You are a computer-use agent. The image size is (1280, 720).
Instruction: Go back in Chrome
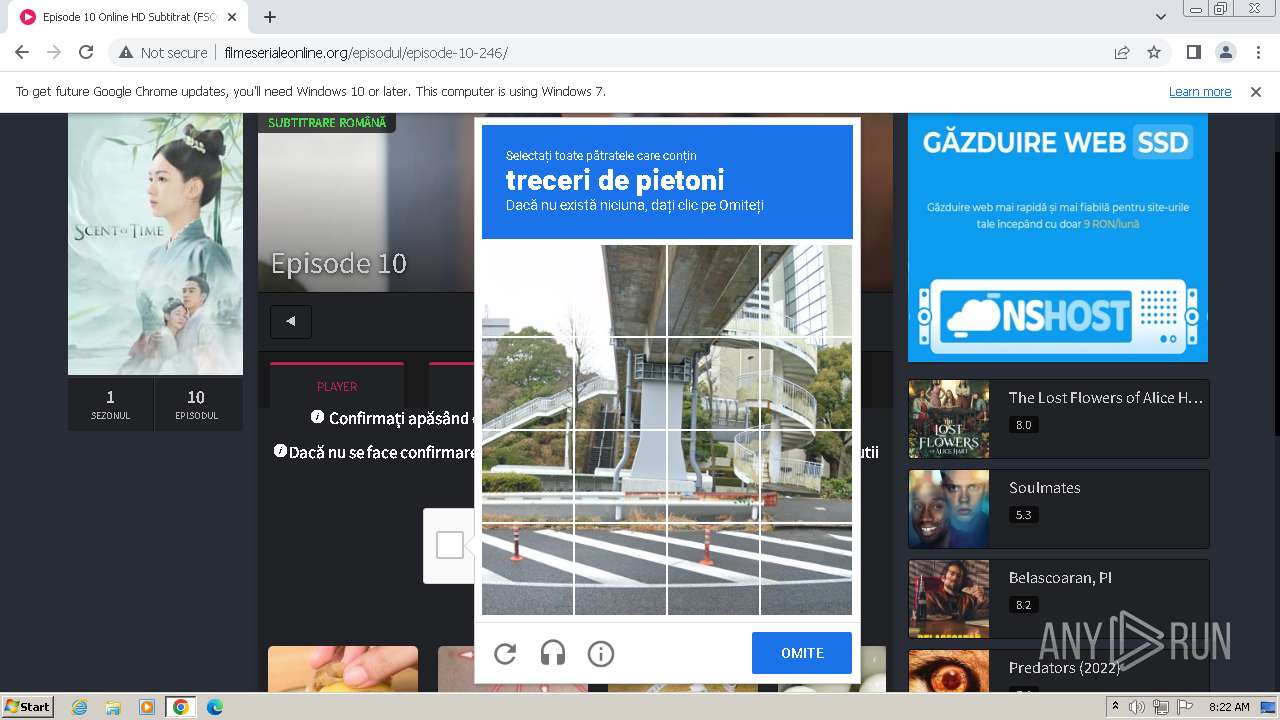tap(22, 52)
